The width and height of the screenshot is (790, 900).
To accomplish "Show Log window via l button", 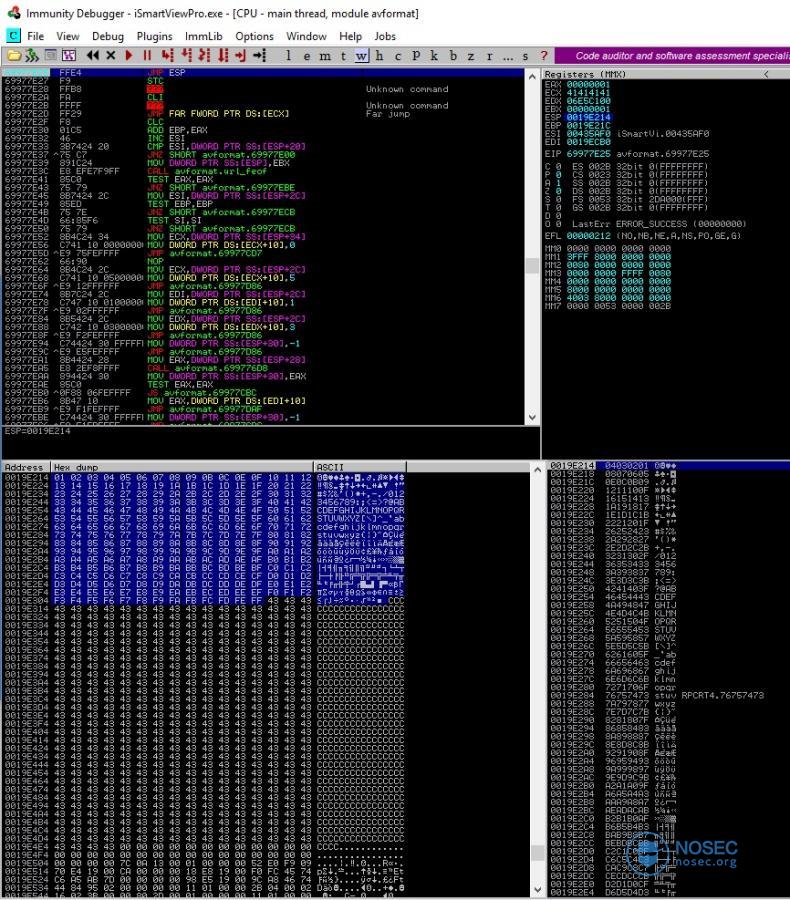I will click(x=288, y=56).
